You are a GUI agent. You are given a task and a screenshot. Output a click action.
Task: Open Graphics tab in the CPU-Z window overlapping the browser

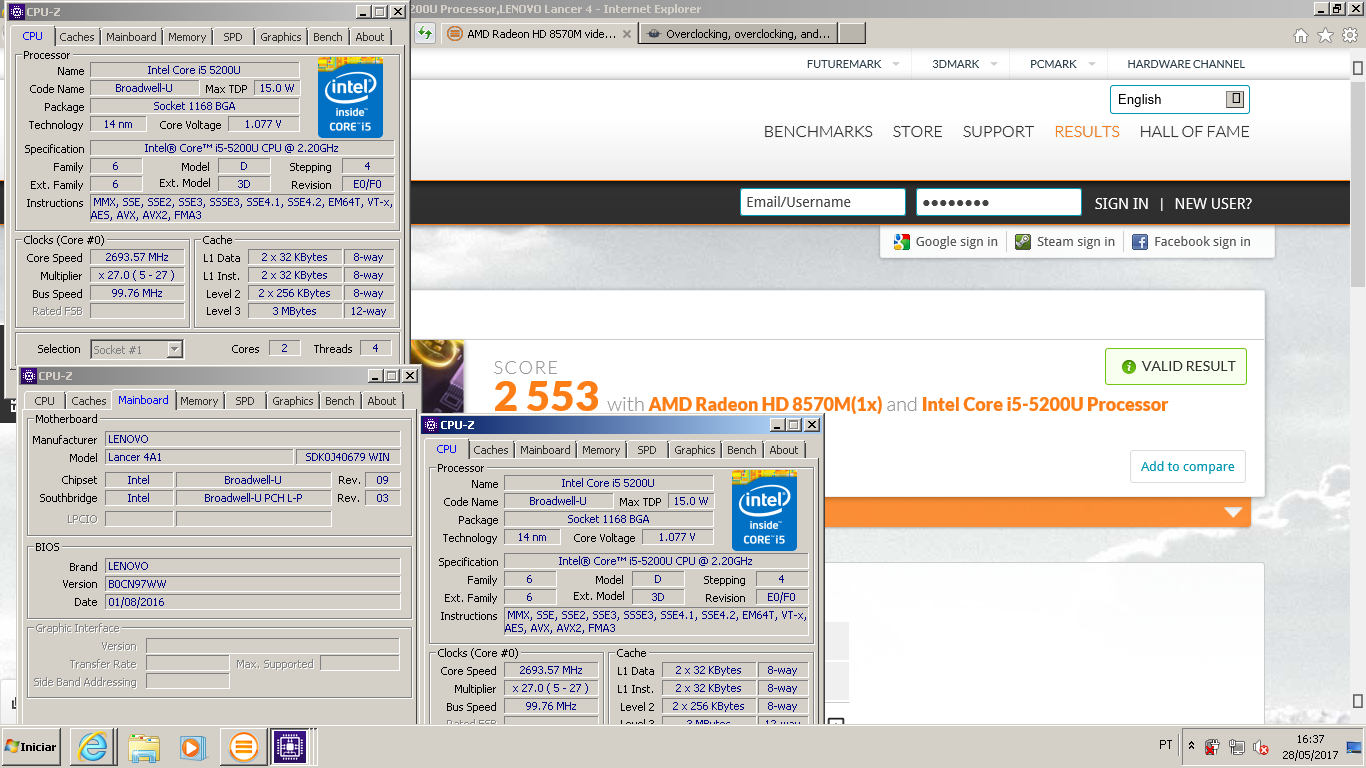(695, 450)
